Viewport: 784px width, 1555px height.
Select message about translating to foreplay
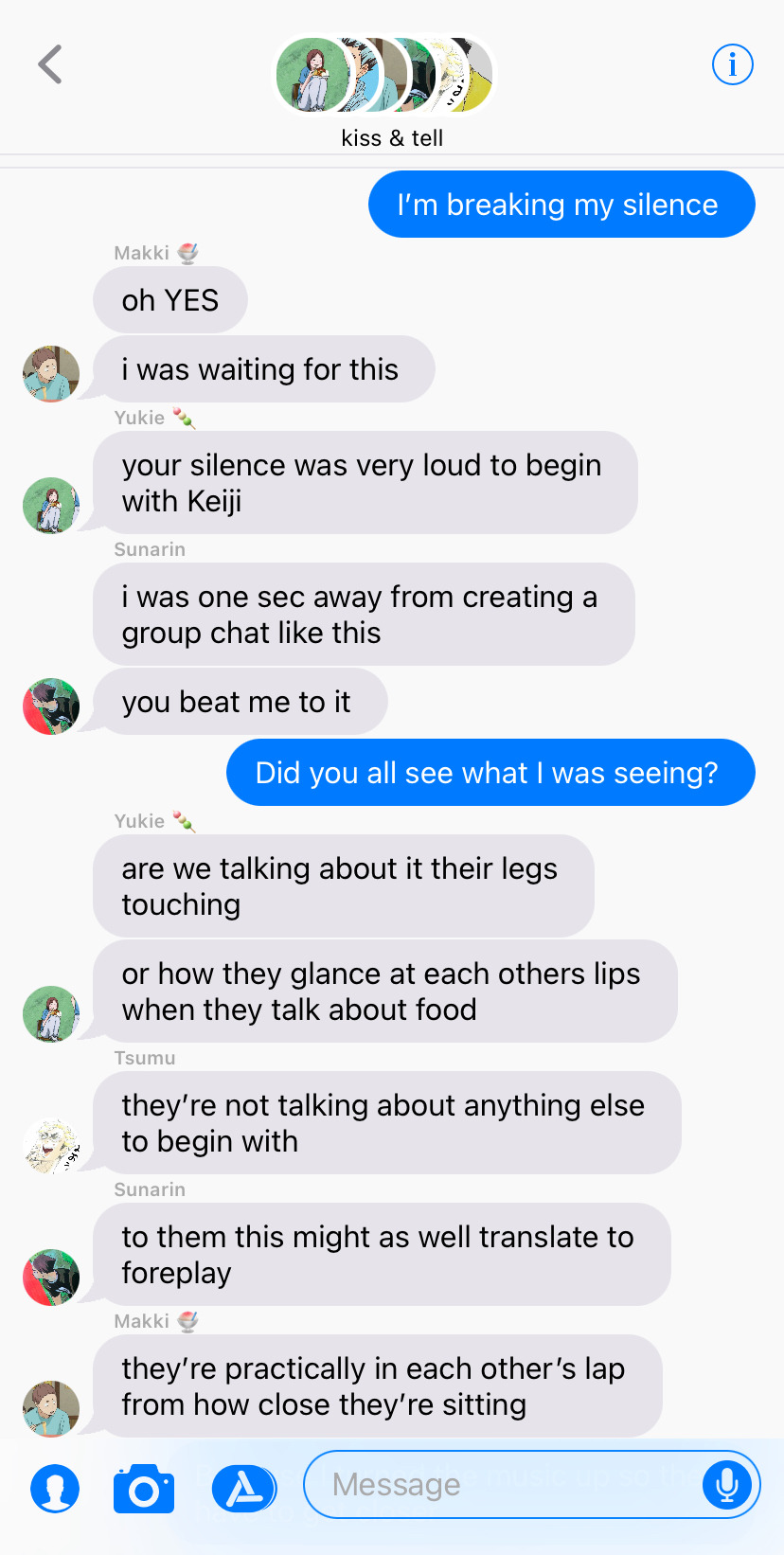pos(382,1255)
